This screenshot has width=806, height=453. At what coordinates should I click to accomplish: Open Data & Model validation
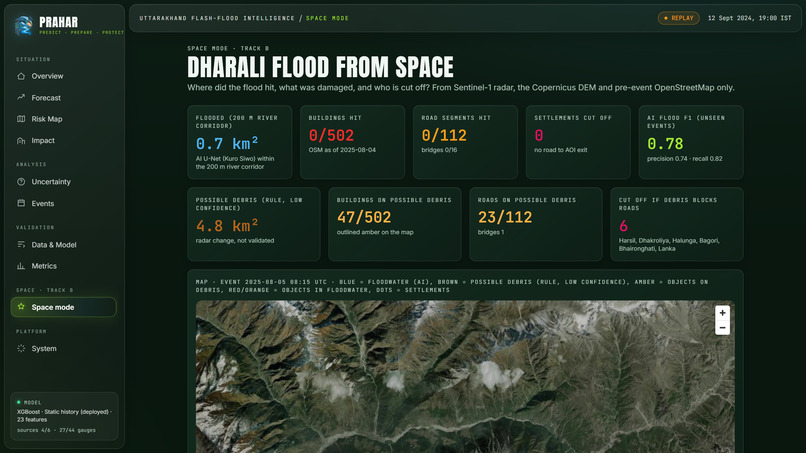coord(63,245)
